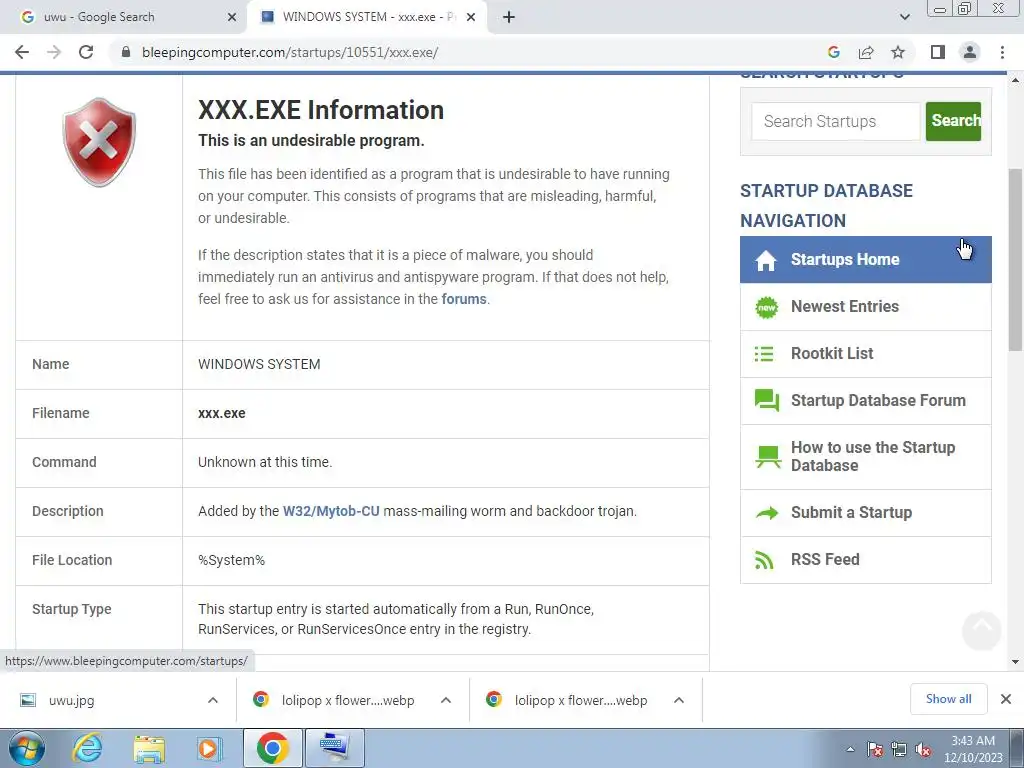Click the chat bubble forum icon

pyautogui.click(x=767, y=400)
